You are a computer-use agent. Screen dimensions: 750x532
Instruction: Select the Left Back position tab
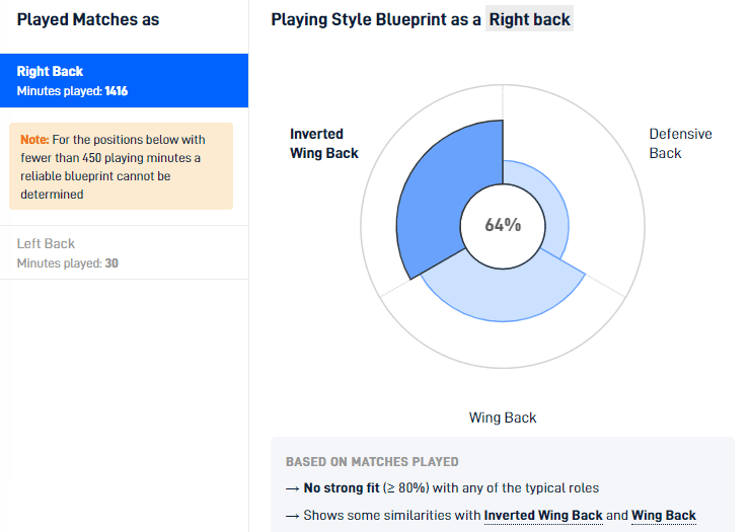coord(124,252)
